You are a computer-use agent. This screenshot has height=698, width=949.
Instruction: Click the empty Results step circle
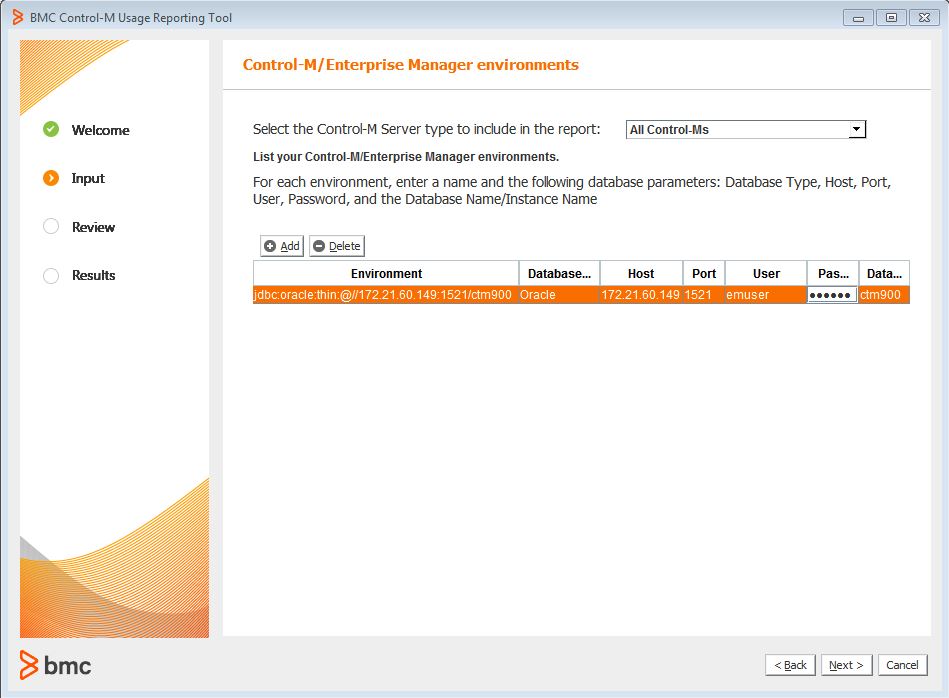51,275
